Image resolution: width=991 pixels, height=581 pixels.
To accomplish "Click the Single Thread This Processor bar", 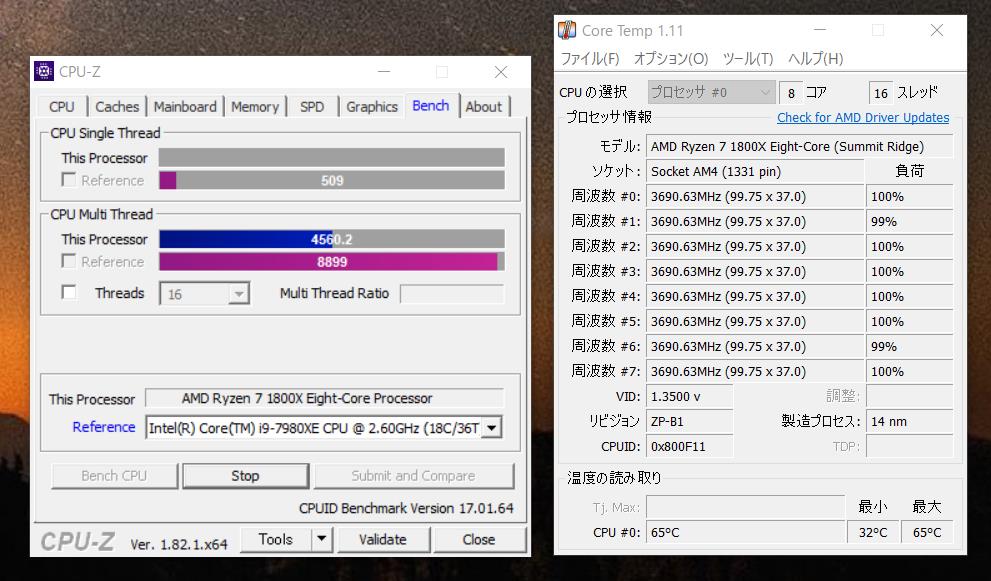I will pyautogui.click(x=332, y=157).
